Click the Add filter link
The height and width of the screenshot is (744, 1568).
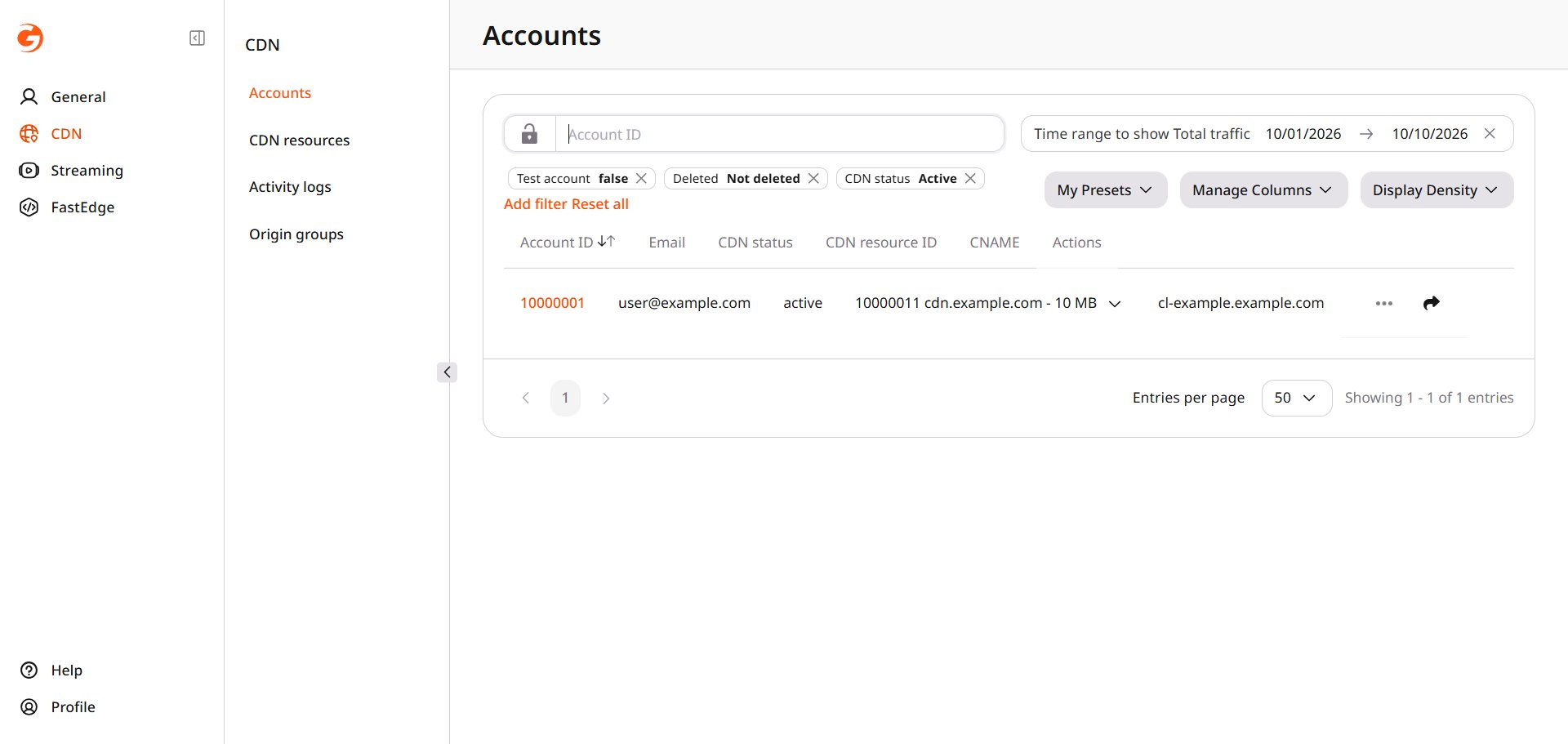536,204
